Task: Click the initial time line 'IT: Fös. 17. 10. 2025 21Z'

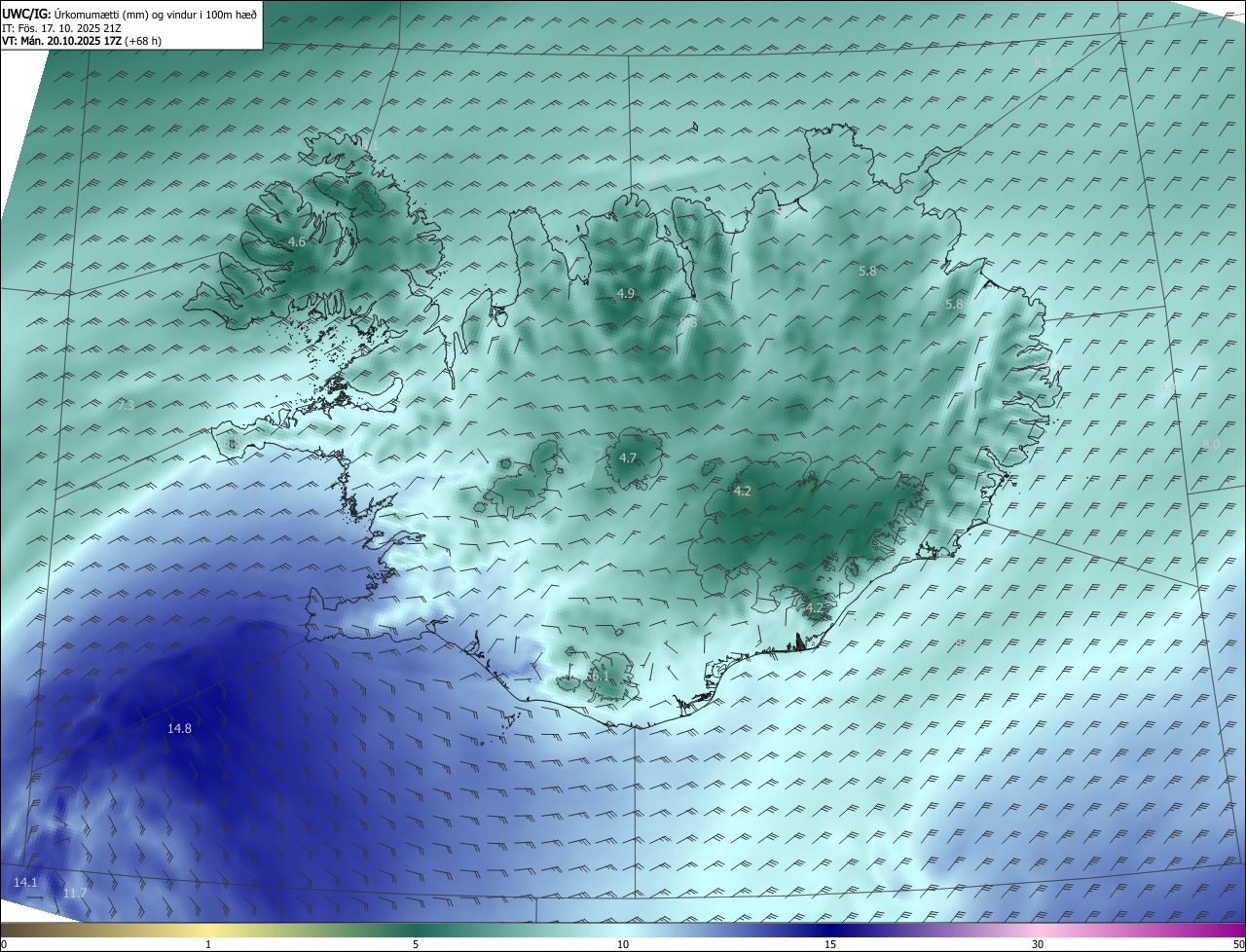Action: pos(60,27)
